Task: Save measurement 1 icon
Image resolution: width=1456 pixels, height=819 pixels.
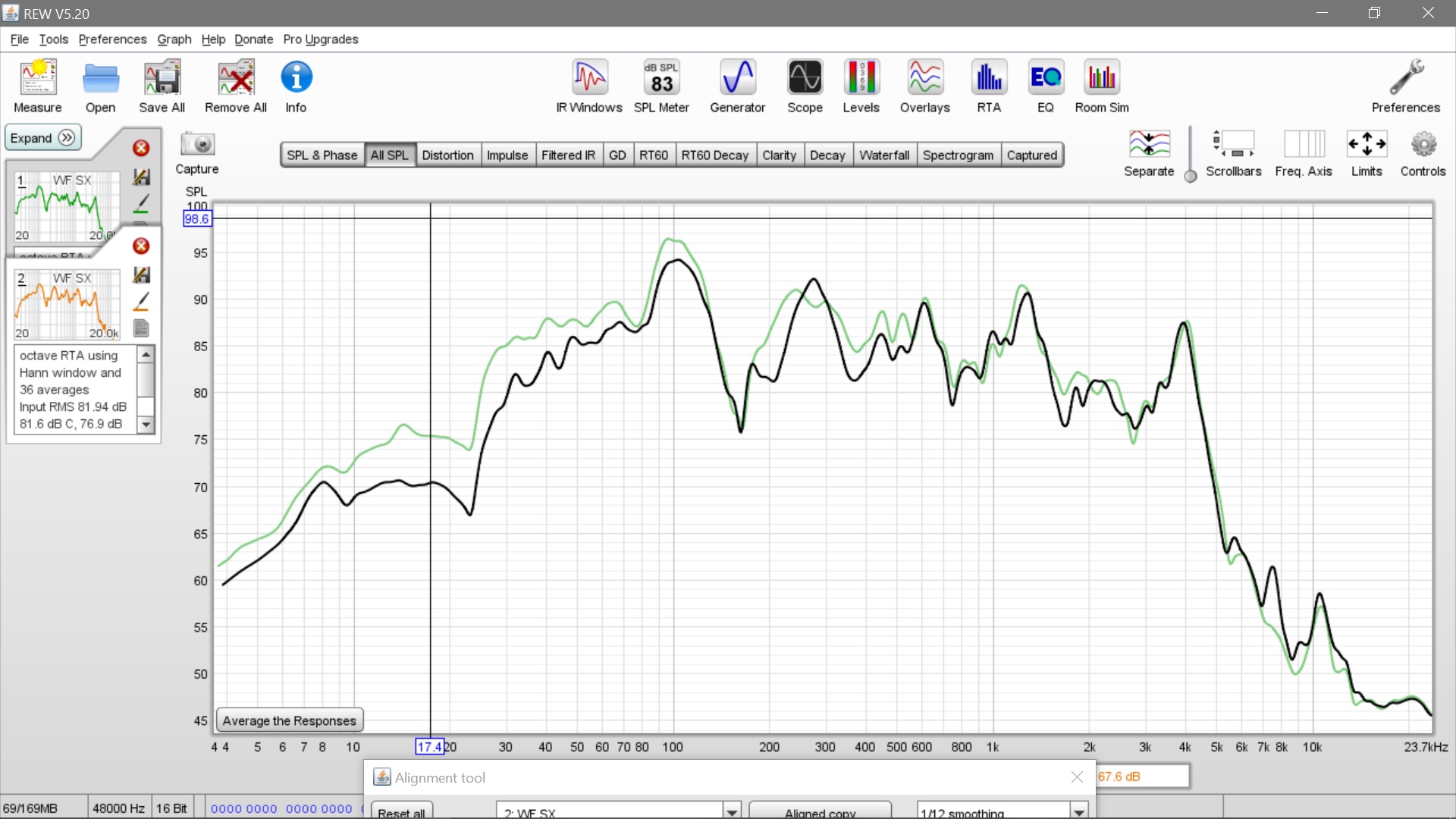Action: click(x=141, y=177)
